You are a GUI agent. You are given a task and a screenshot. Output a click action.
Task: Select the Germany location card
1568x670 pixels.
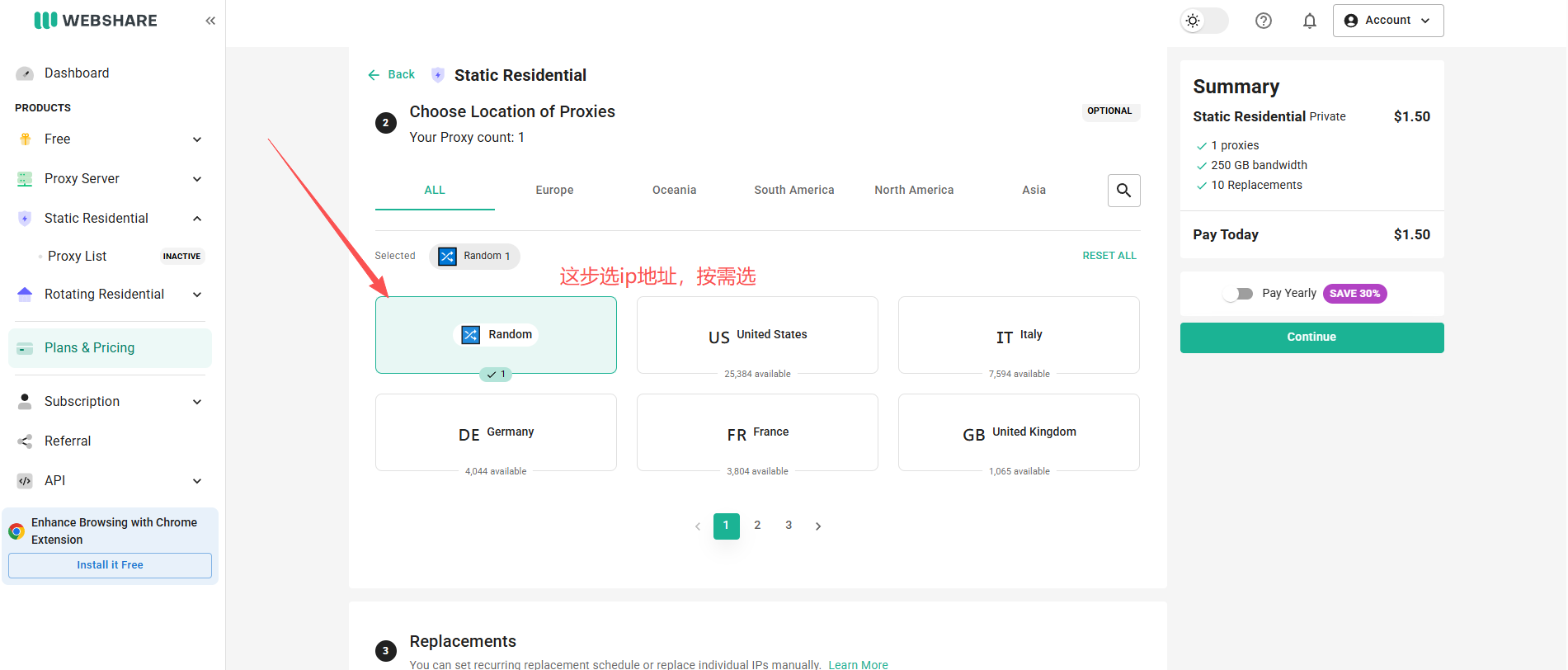[496, 432]
